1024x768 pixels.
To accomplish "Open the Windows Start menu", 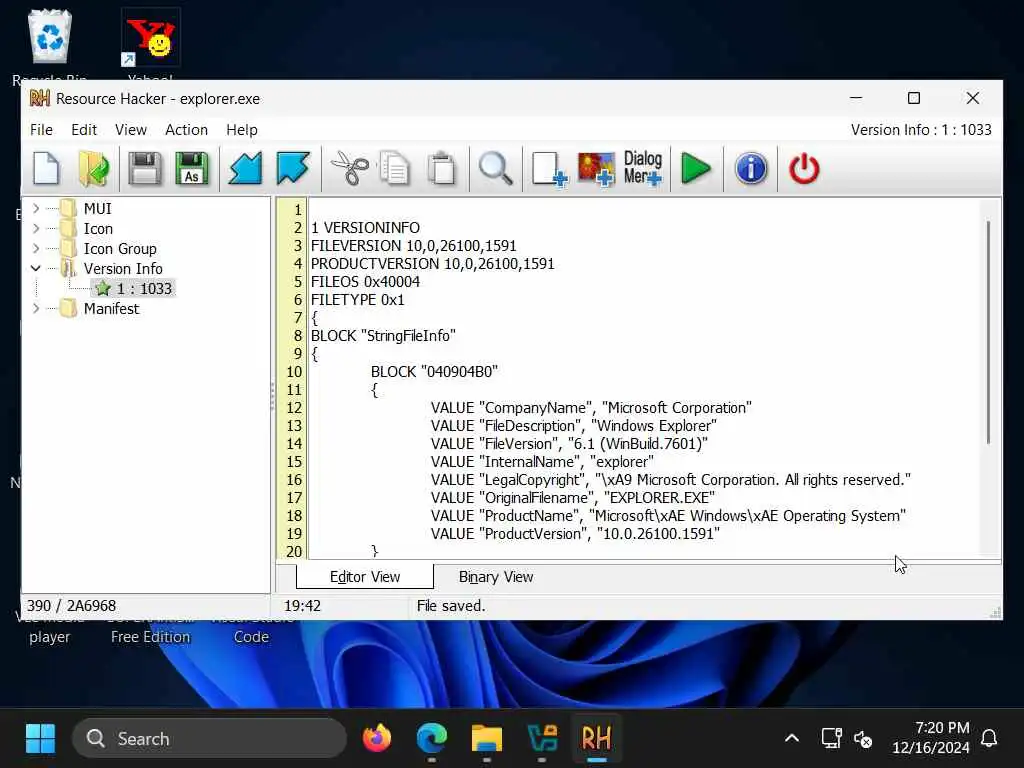I will click(x=40, y=739).
